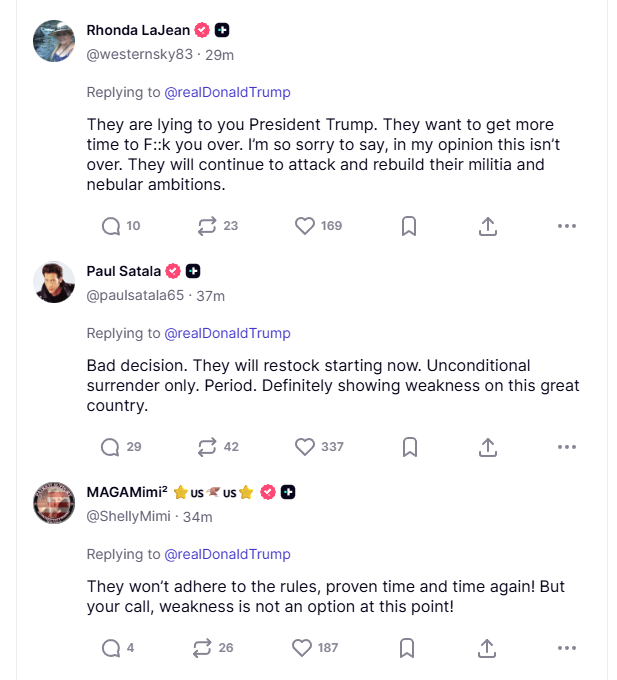Bookmark Rhonda LaJean's post

[409, 226]
